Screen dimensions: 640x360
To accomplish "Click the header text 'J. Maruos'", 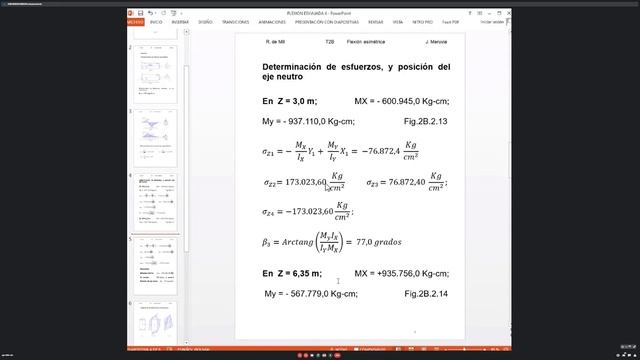I will [x=436, y=42].
